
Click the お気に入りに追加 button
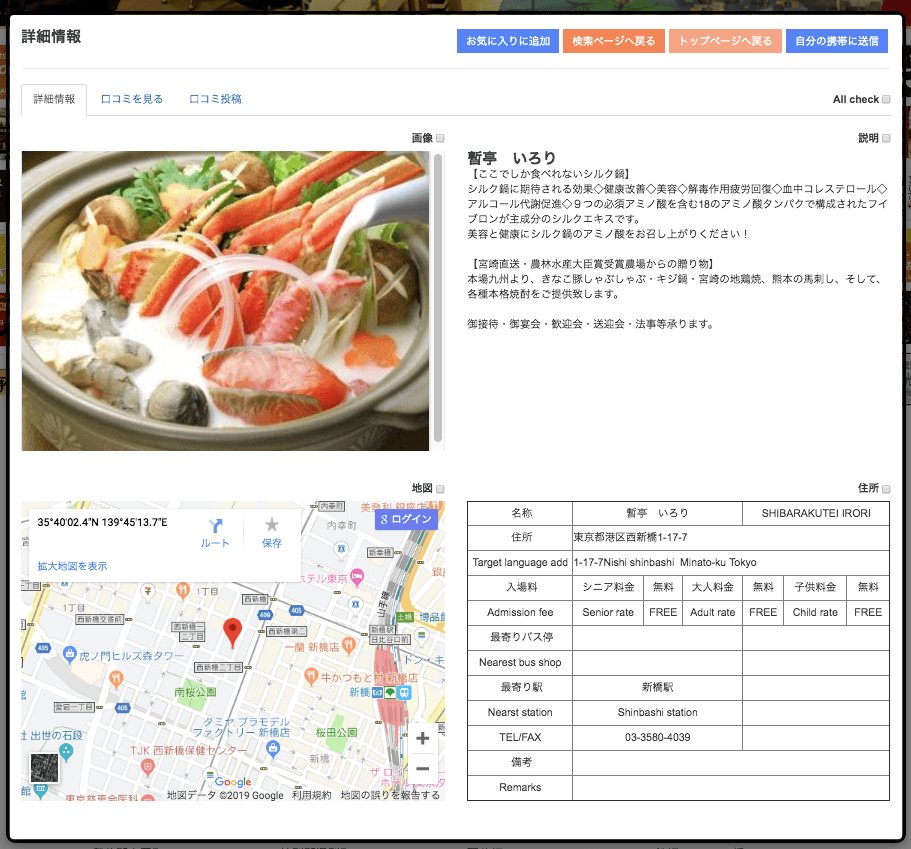tap(507, 42)
